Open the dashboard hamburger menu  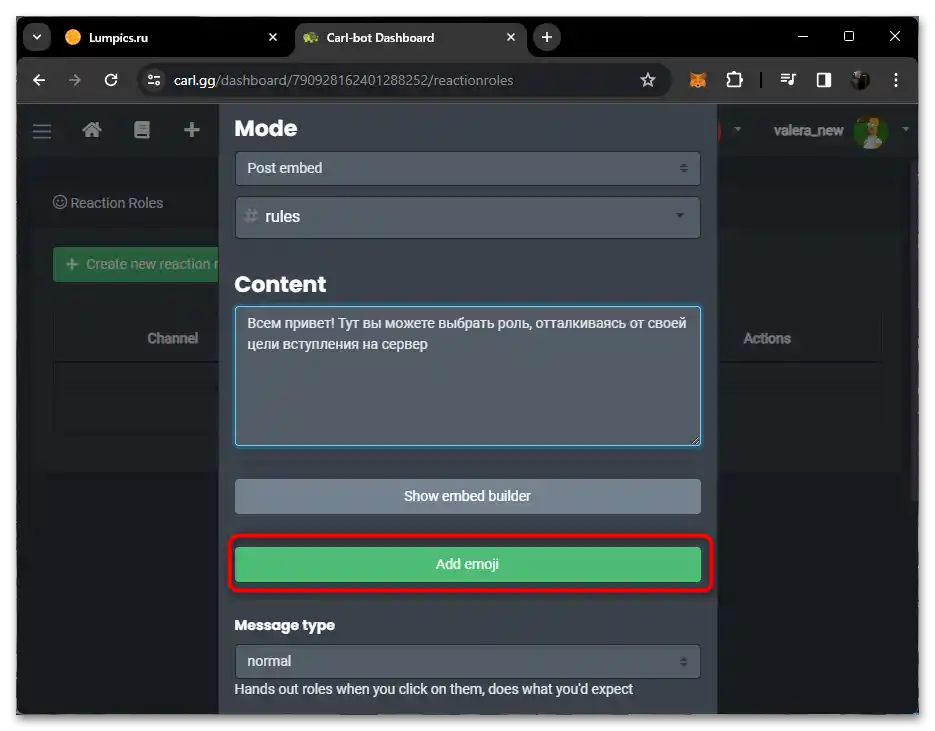coord(42,131)
